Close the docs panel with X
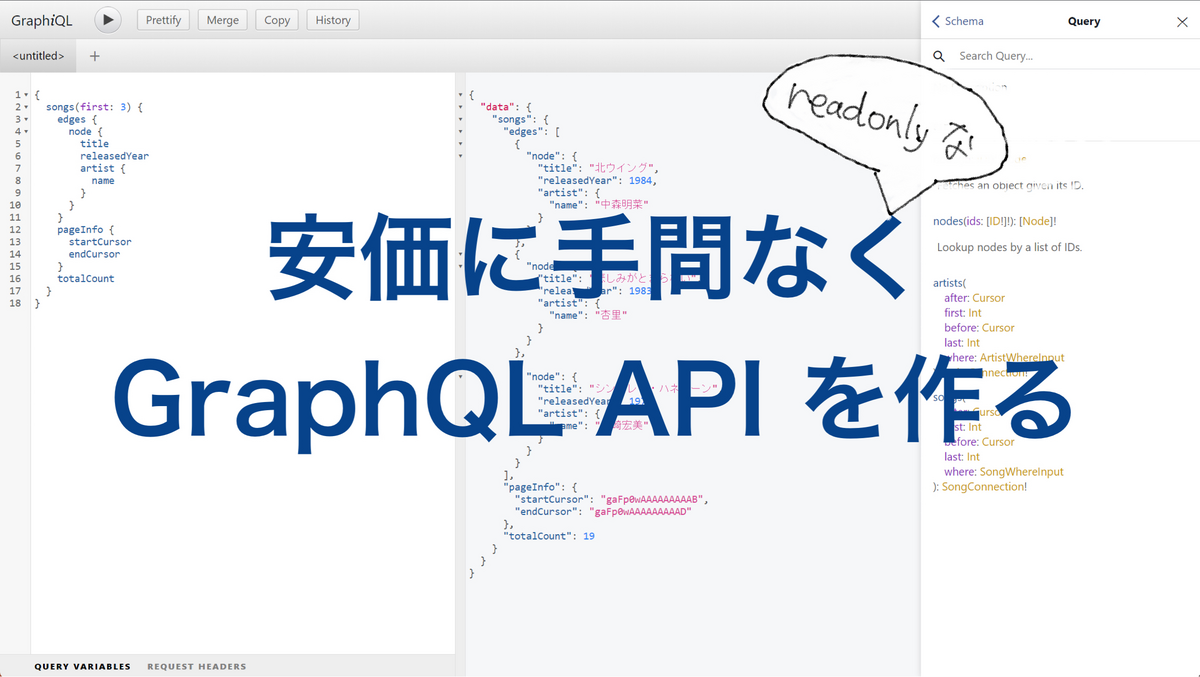Viewport: 1200px width, 677px height. [x=1181, y=21]
